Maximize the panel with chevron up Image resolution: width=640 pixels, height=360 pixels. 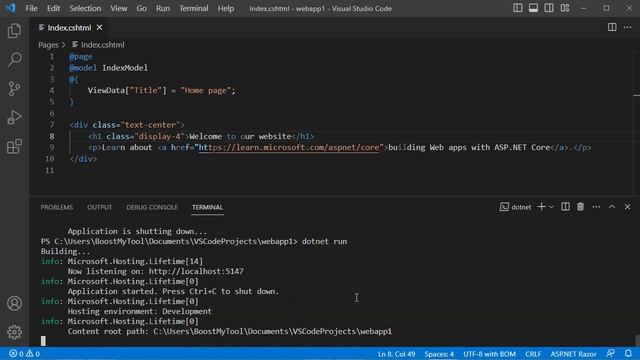point(612,207)
